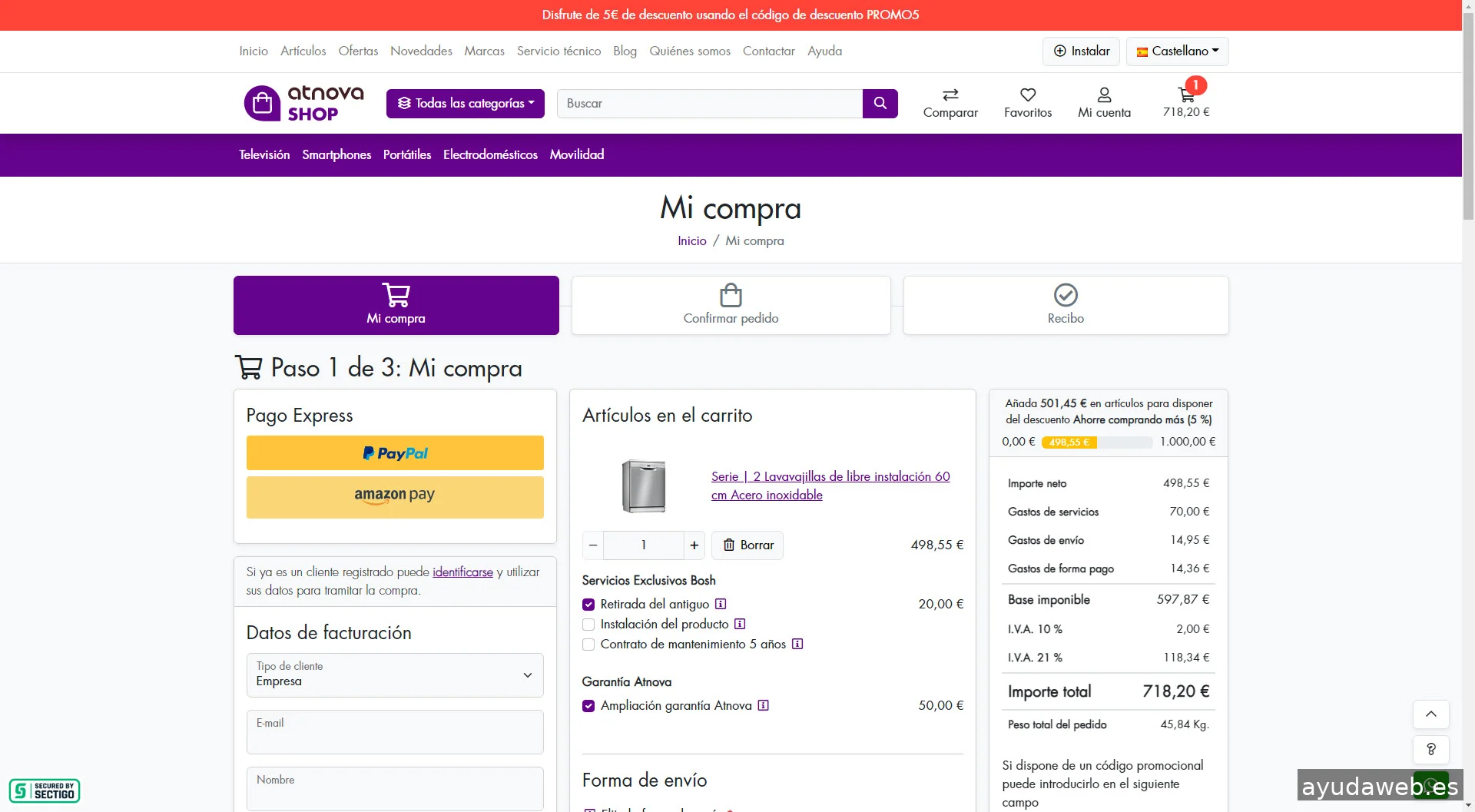
Task: Switch to the Confirmar pedido step tab
Action: [x=731, y=305]
